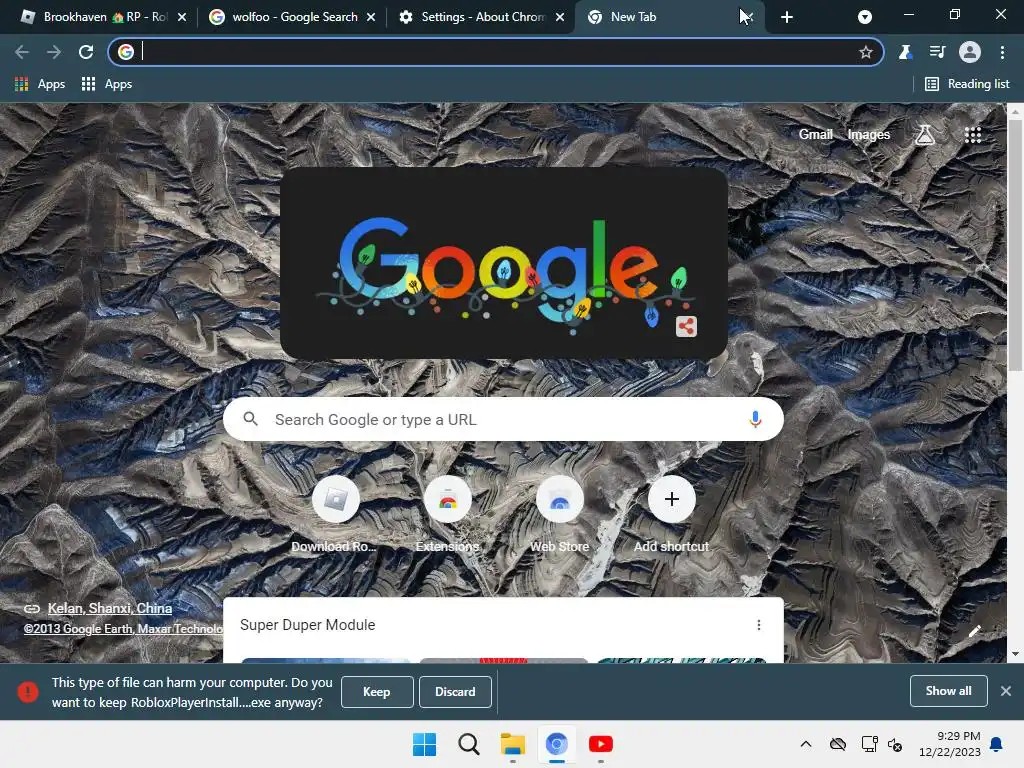Keep the RobloxPlayerInstaller download

coord(377,692)
